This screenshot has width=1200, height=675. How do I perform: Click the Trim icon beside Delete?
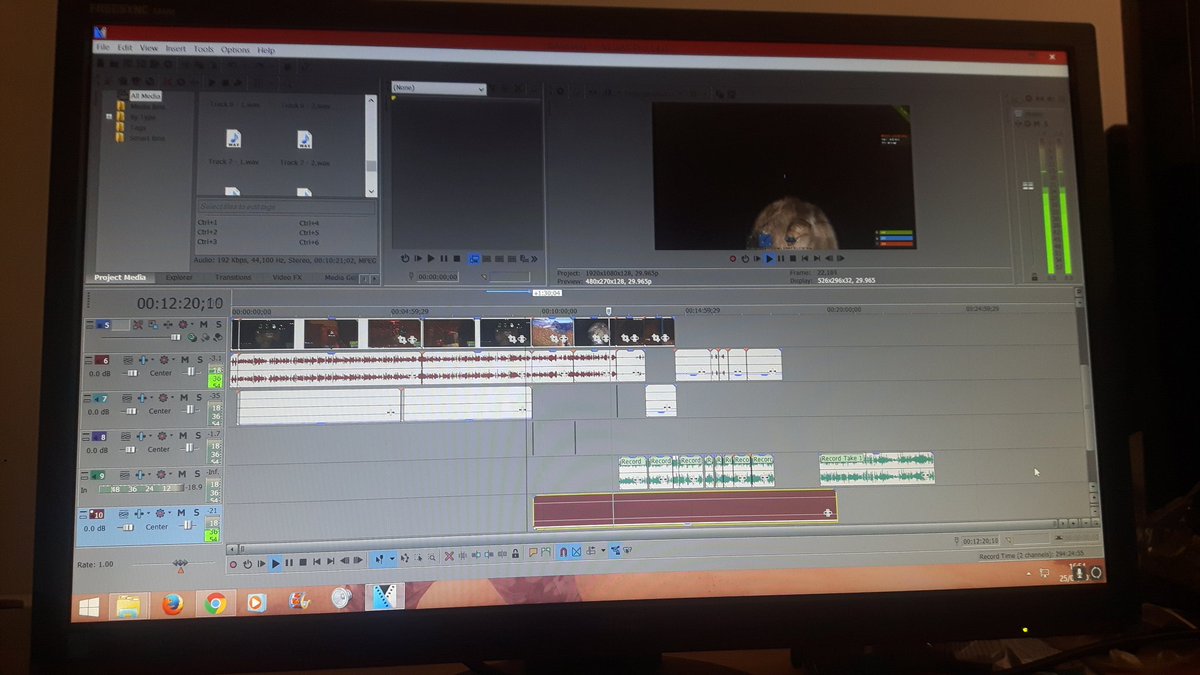(462, 556)
